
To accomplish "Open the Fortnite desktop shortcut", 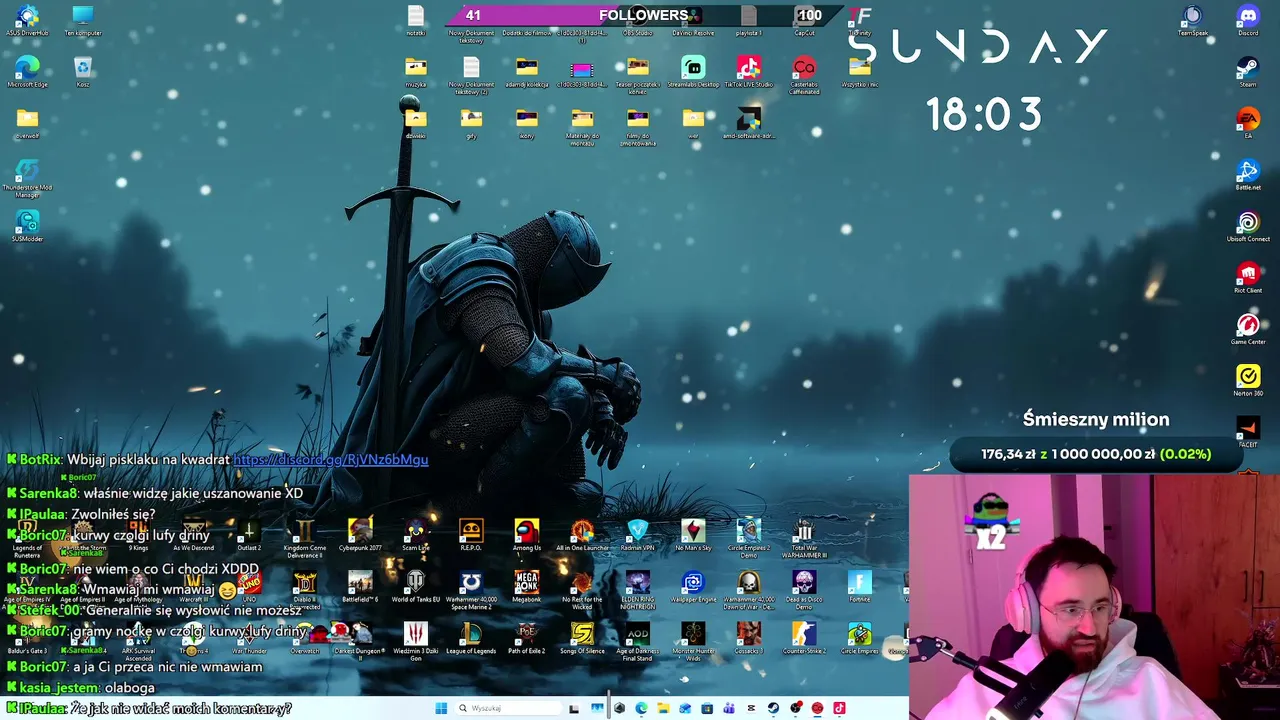I will [x=860, y=586].
